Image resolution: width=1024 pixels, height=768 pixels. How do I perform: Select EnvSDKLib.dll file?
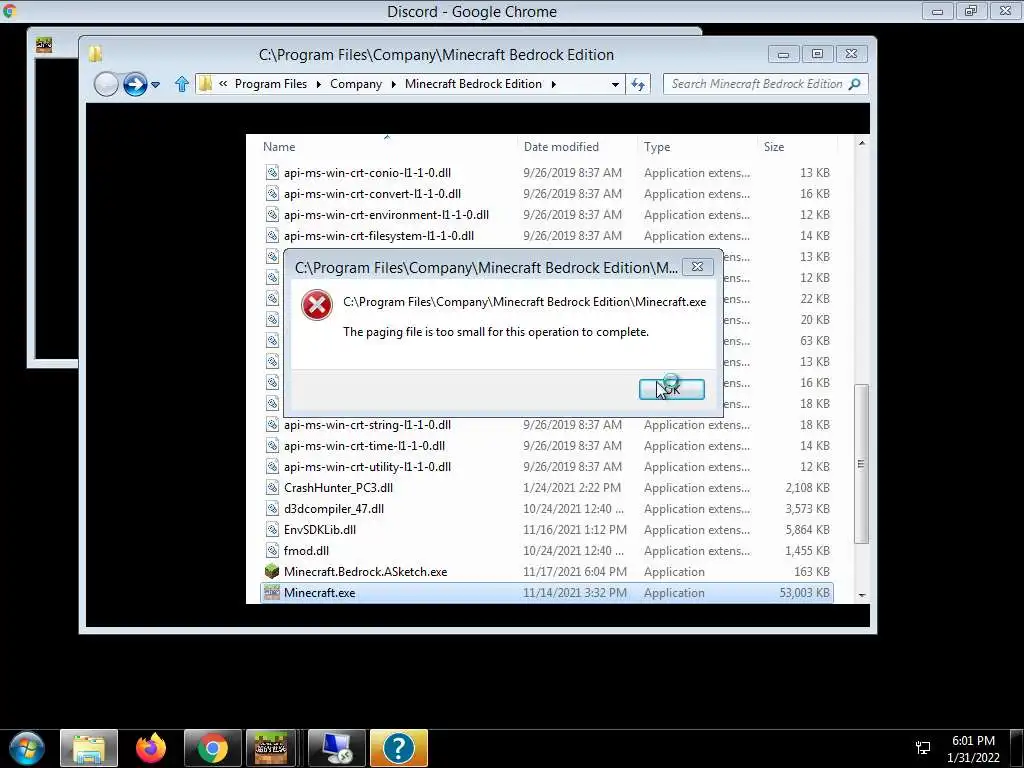[320, 530]
